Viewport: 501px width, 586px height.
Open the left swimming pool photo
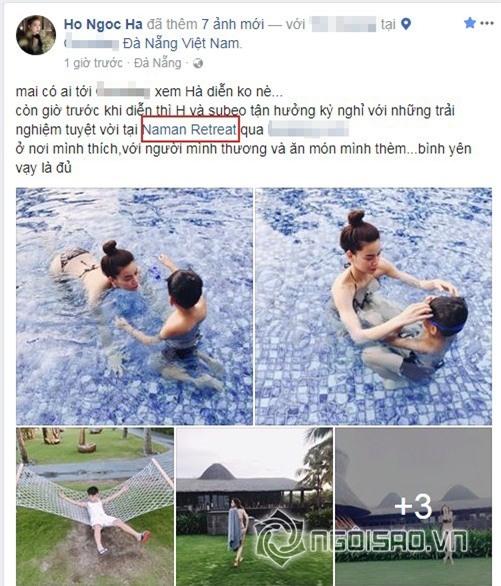pyautogui.click(x=134, y=306)
